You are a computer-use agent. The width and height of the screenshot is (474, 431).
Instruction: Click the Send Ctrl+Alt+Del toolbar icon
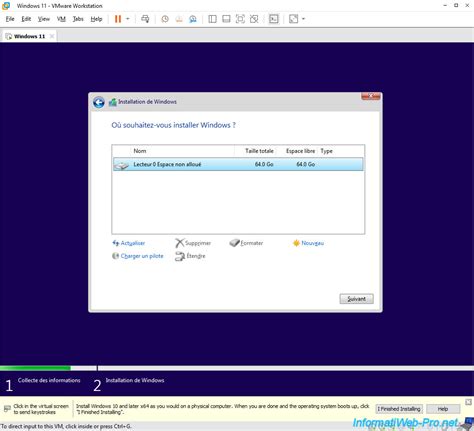coord(145,19)
